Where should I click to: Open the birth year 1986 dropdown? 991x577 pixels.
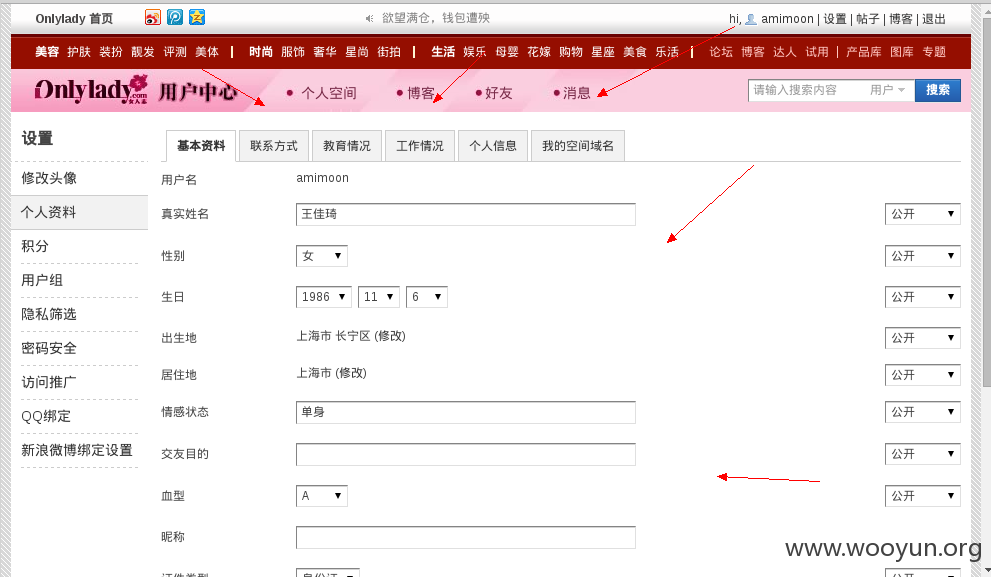324,297
